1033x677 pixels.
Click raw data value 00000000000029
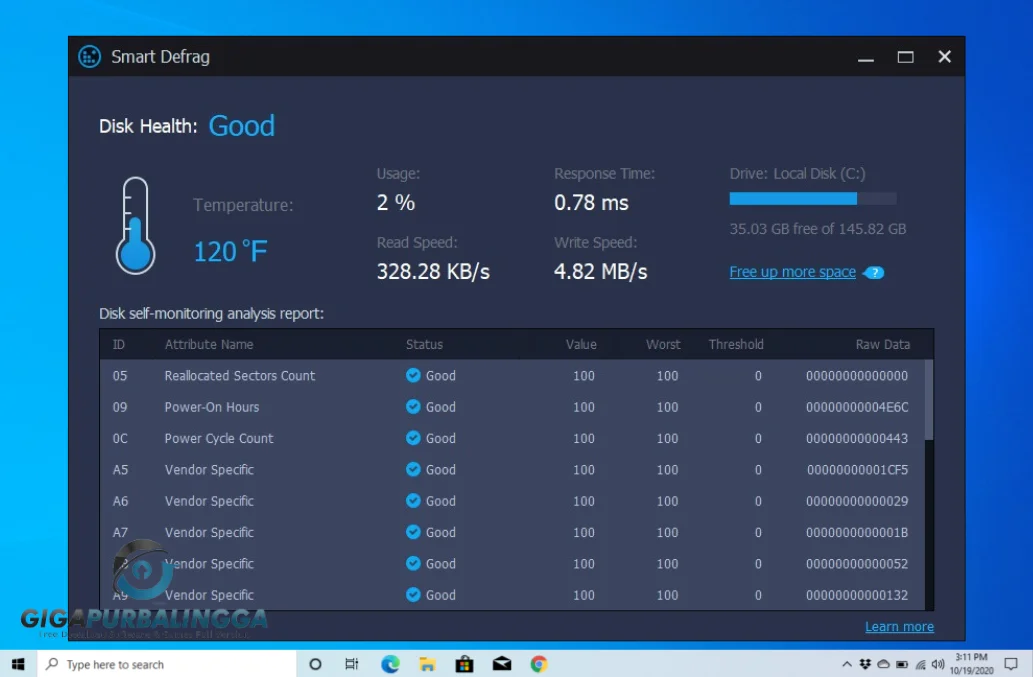pyautogui.click(x=857, y=501)
